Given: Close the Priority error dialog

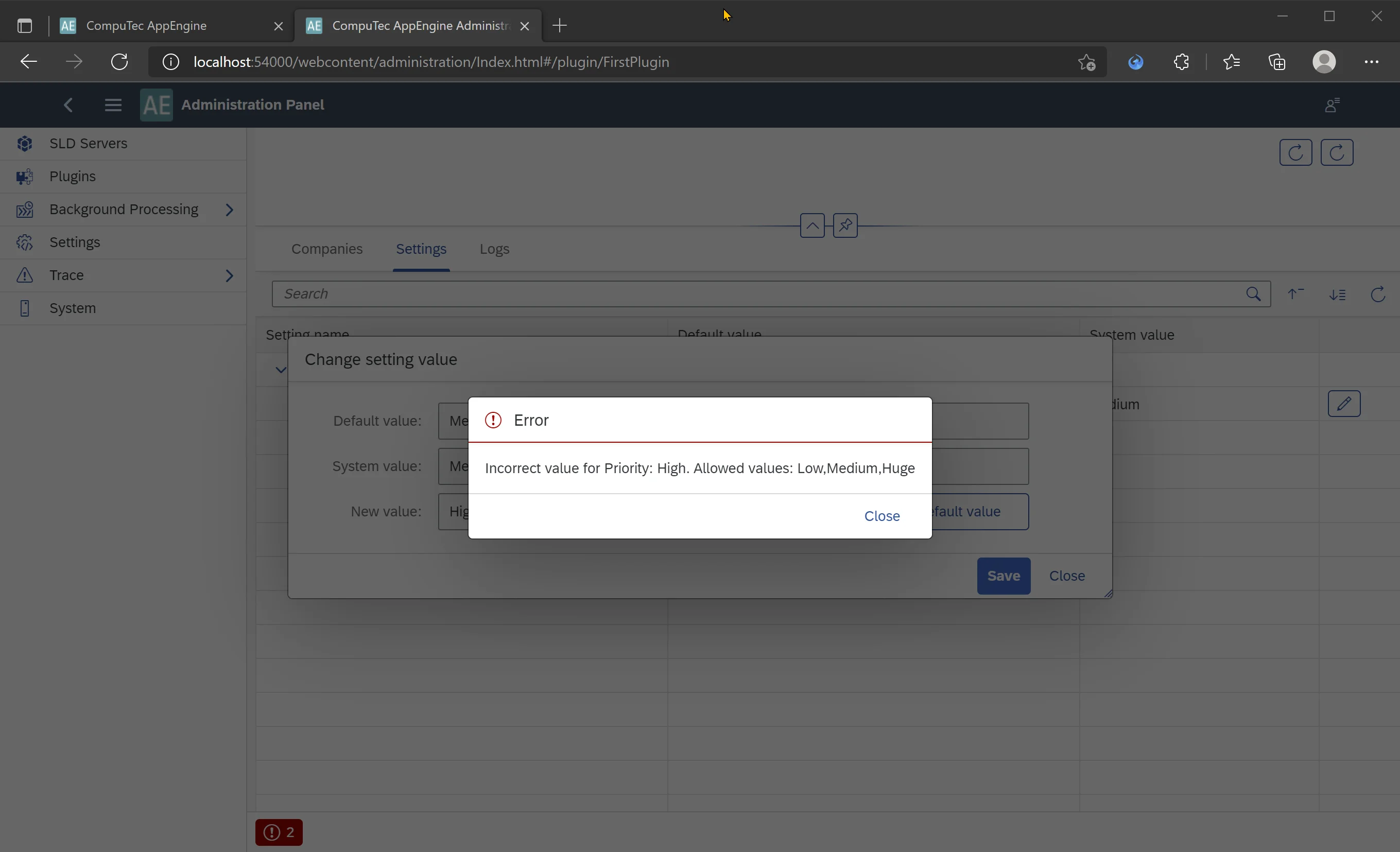Looking at the screenshot, I should tap(882, 516).
